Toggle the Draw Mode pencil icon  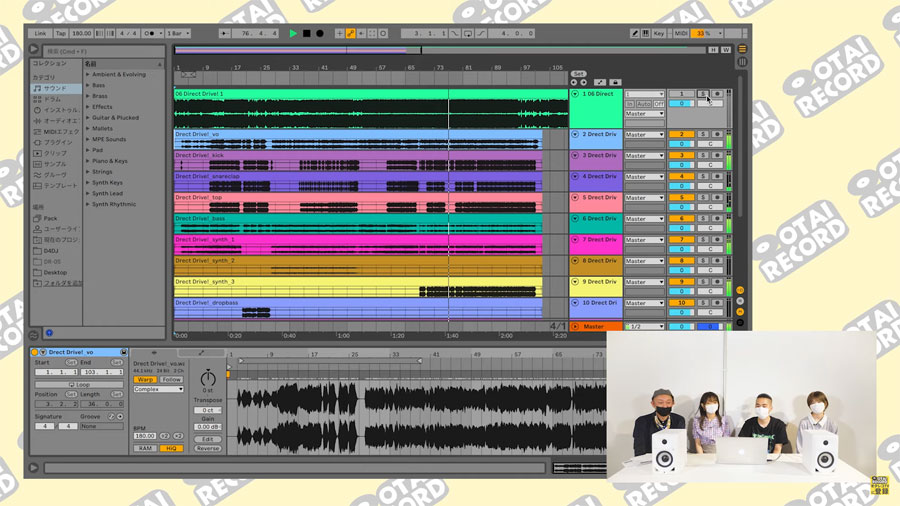635,33
